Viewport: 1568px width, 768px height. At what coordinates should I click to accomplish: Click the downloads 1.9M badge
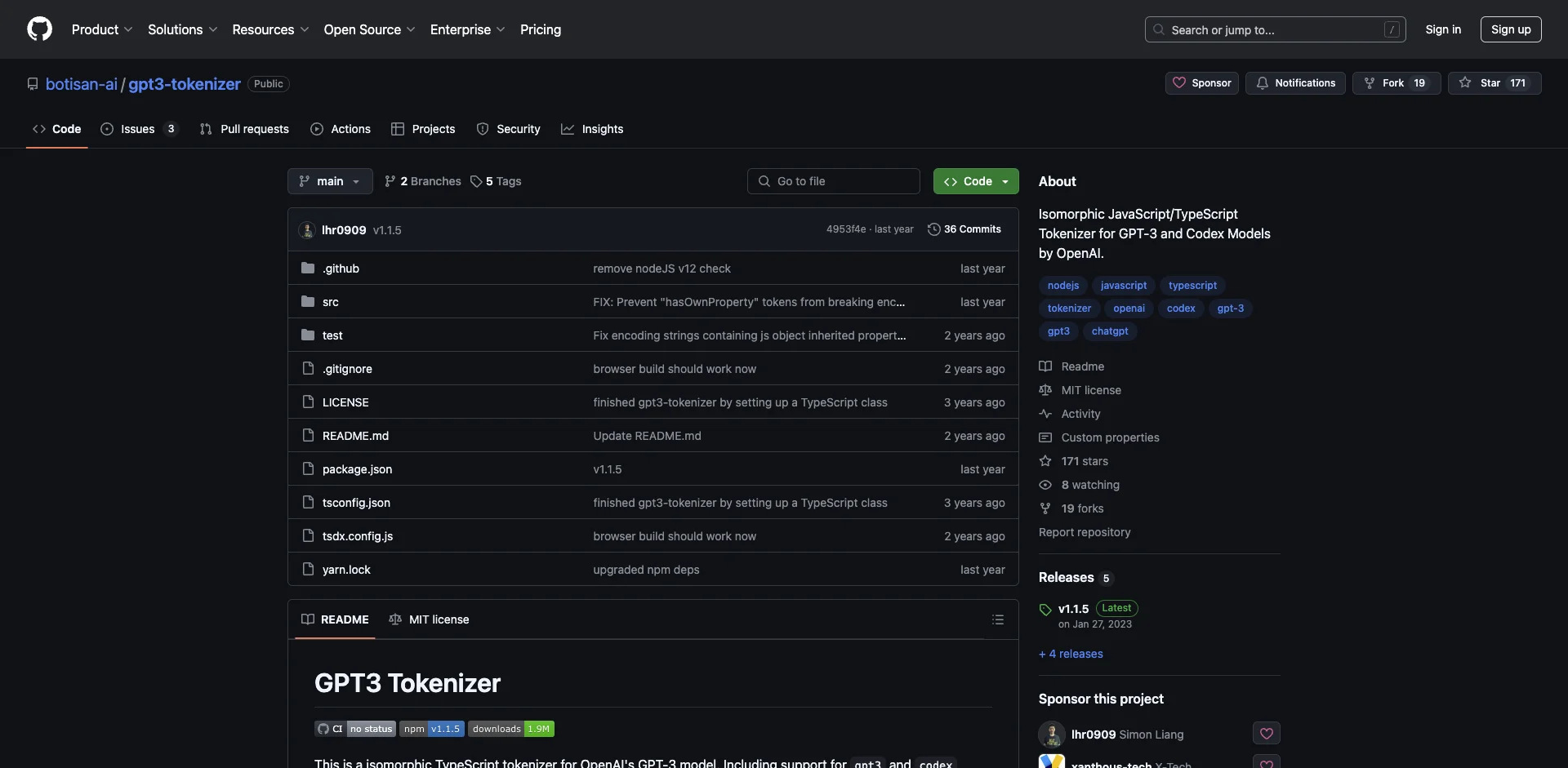[x=511, y=729]
